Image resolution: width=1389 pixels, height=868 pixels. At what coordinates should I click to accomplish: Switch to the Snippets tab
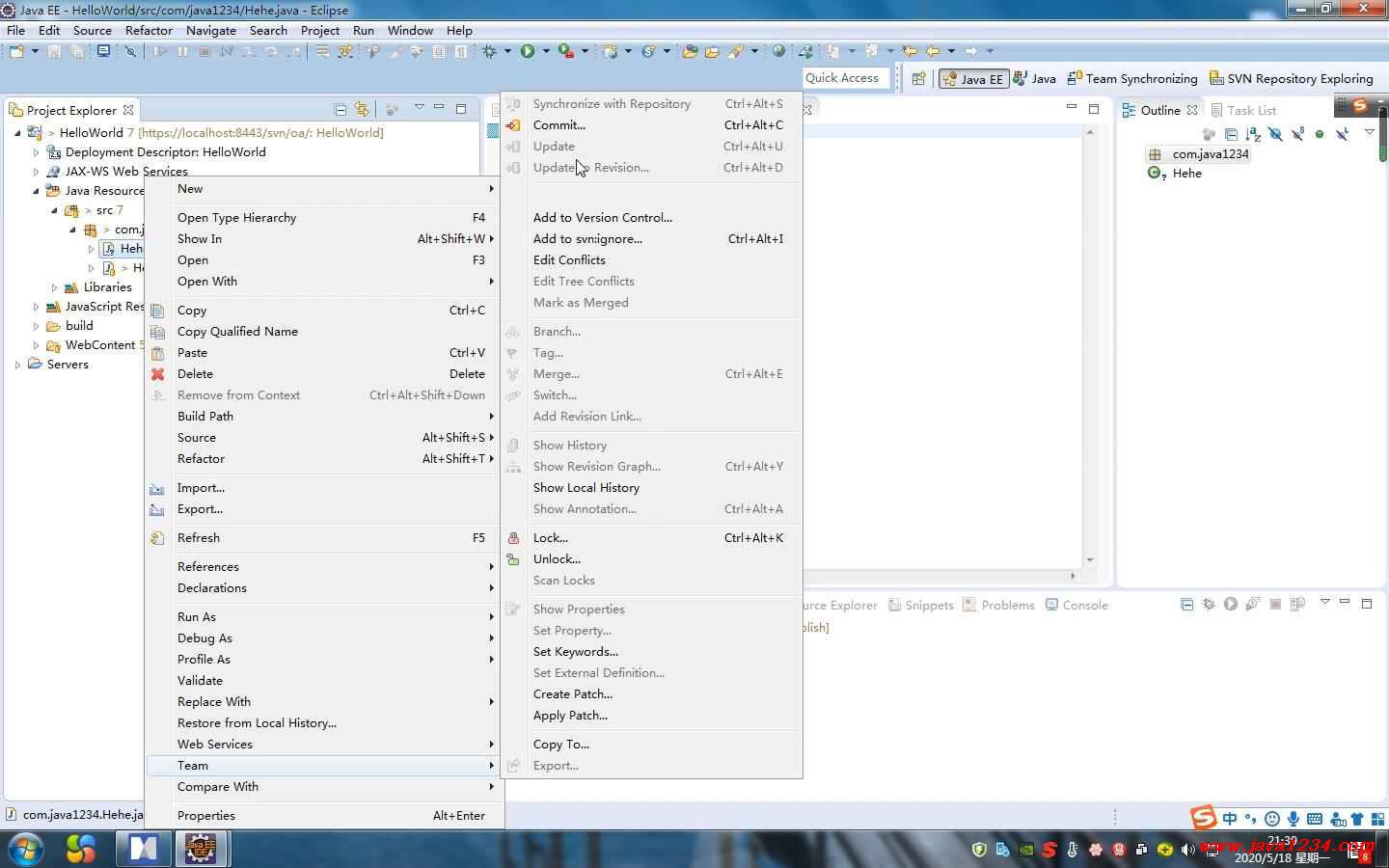click(920, 606)
